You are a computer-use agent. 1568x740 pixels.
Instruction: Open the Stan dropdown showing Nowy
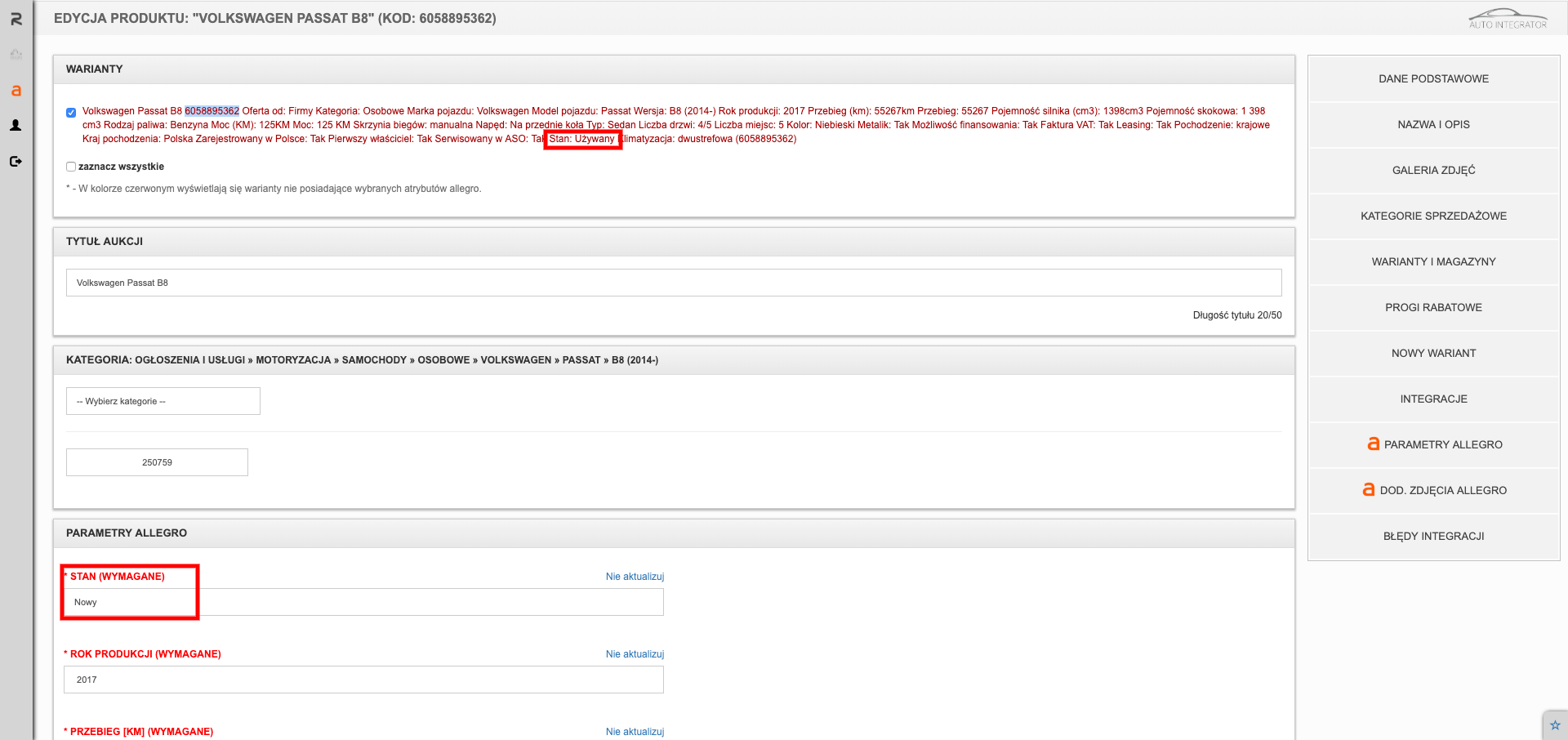363,602
